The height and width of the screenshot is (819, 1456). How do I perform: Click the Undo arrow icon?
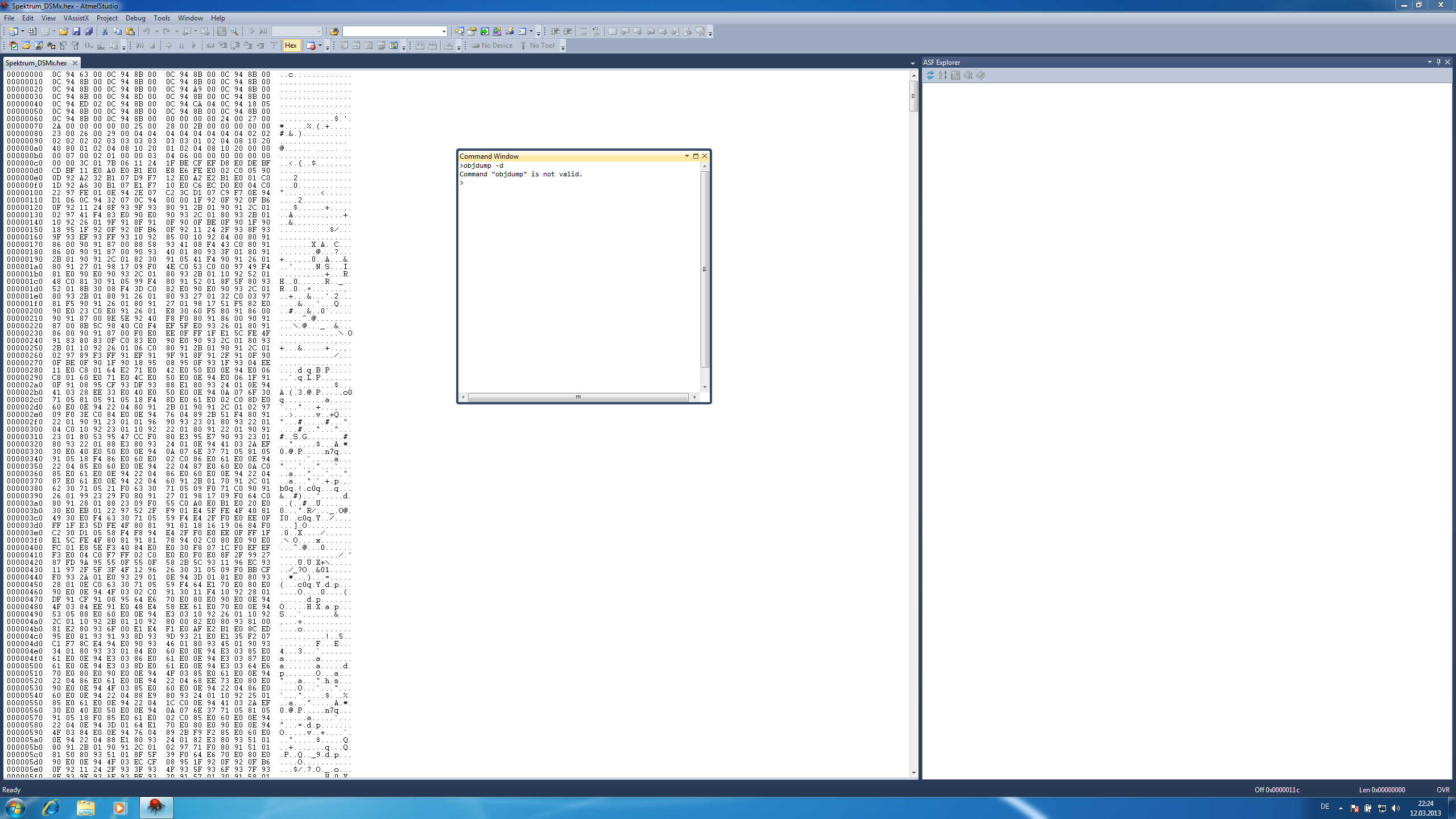coord(147,32)
